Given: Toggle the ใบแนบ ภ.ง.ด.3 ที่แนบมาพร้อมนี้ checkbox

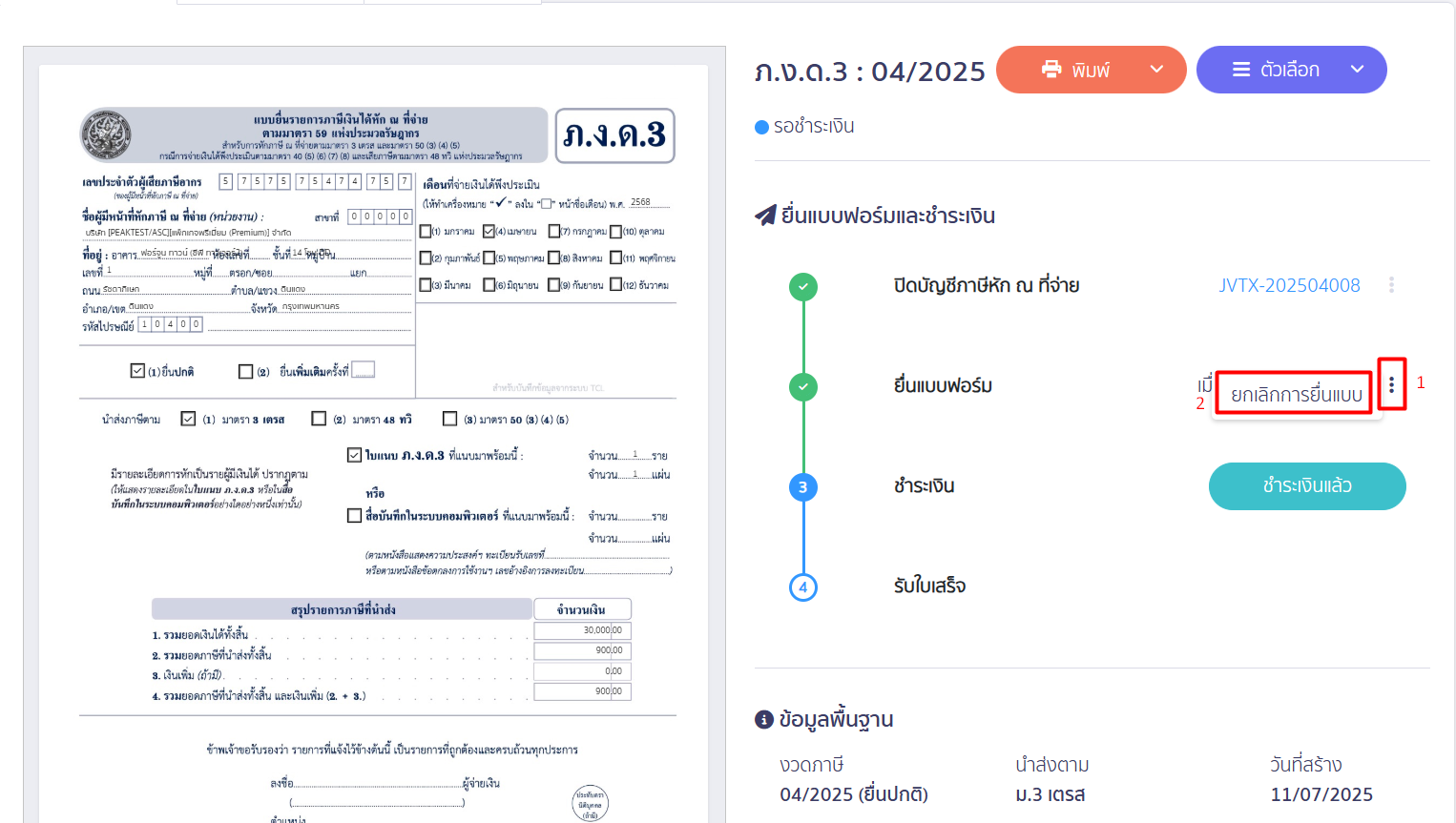Looking at the screenshot, I should coord(354,455).
